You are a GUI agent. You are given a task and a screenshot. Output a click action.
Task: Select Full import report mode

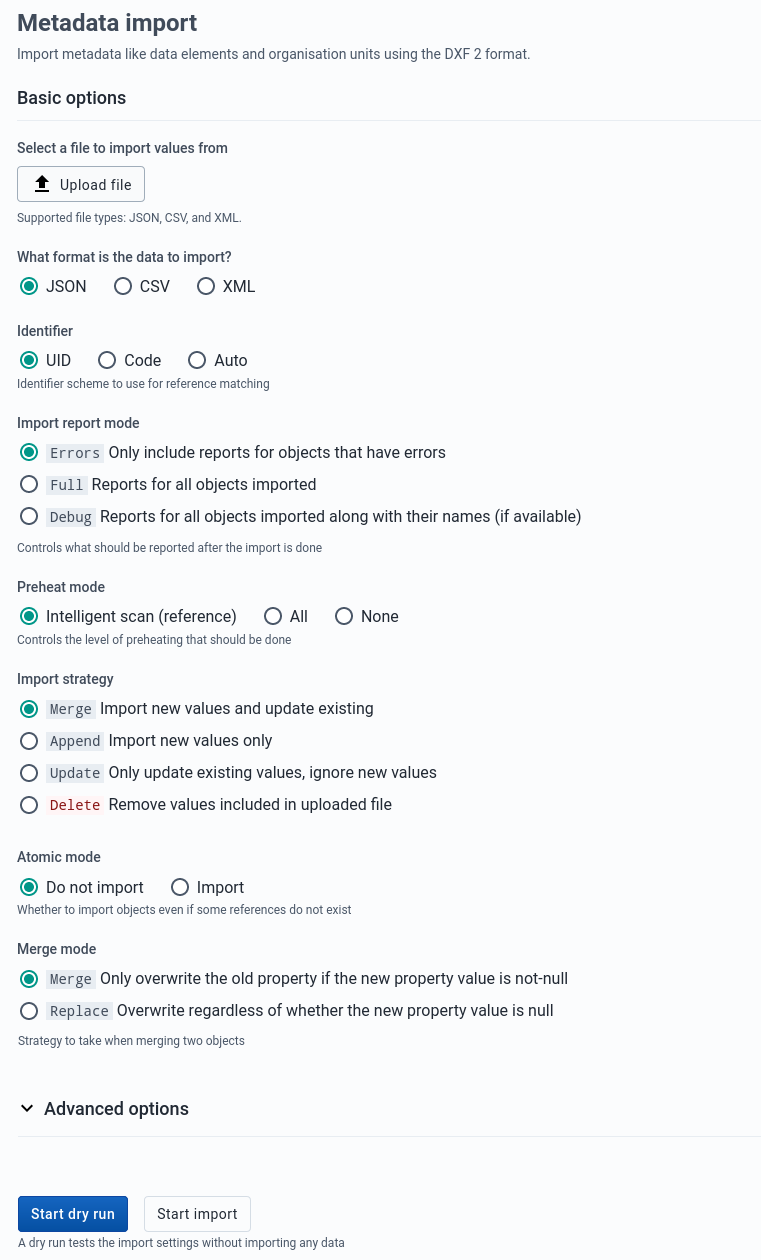29,484
